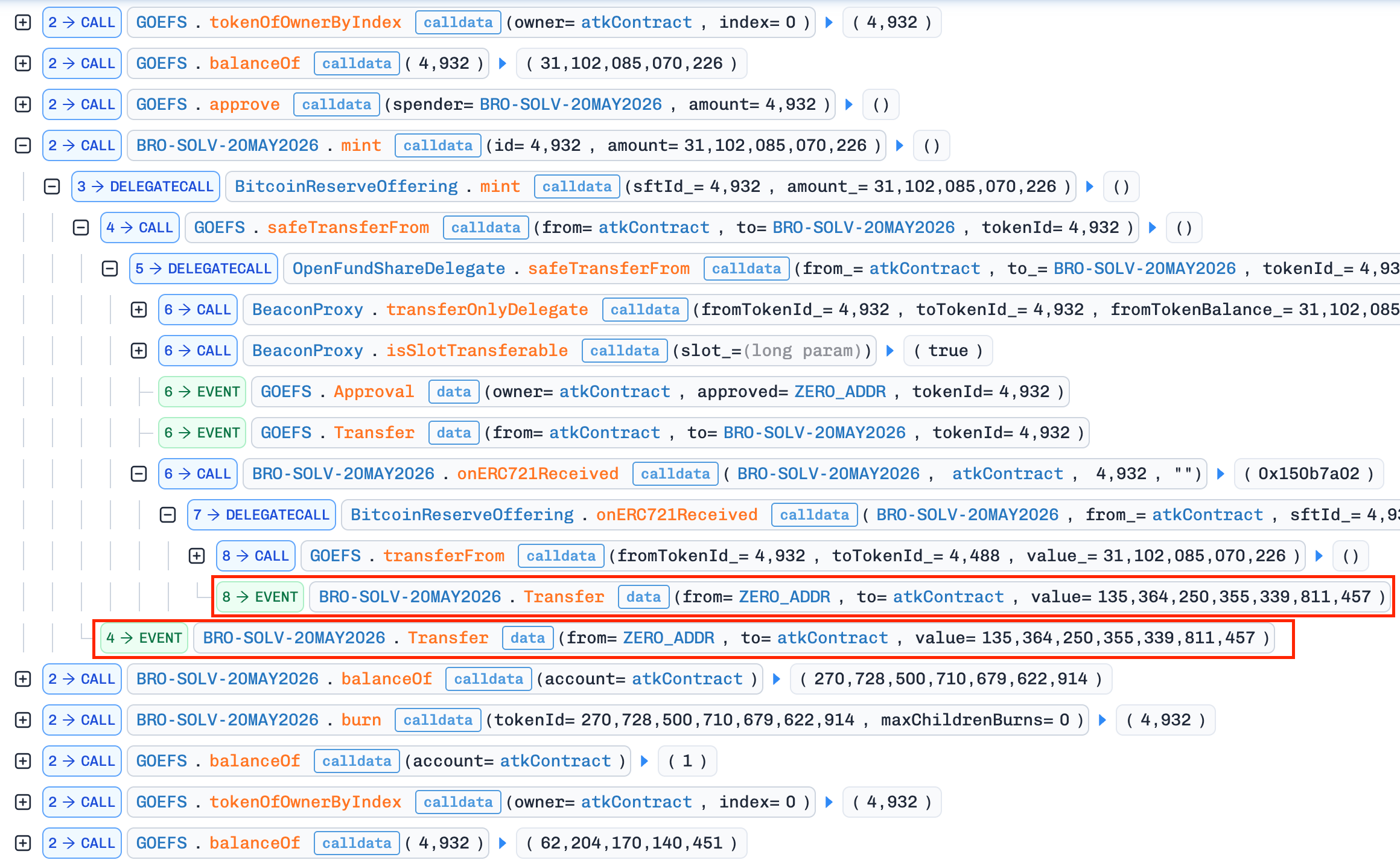Viewport: 1400px width, 863px height.
Task: Expand the BeaconPro­xy transferOnlyDelegate call
Action: click(x=139, y=310)
